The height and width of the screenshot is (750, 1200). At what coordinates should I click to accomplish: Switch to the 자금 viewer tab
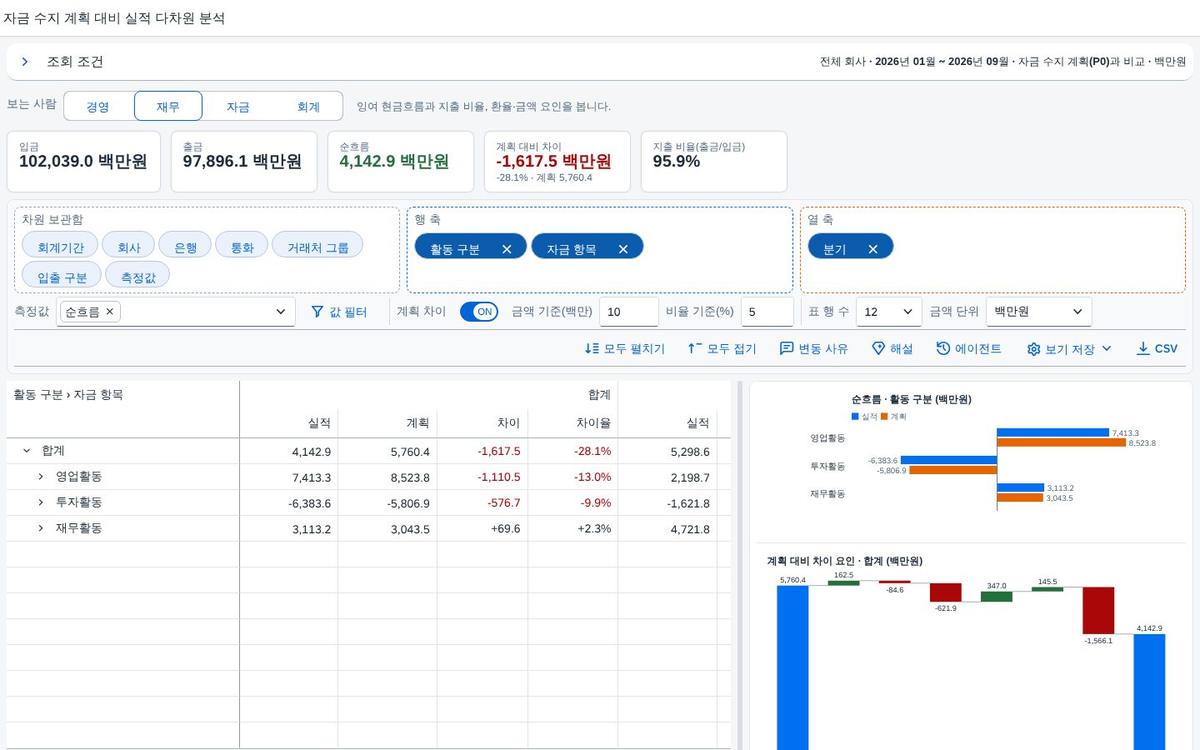238,106
